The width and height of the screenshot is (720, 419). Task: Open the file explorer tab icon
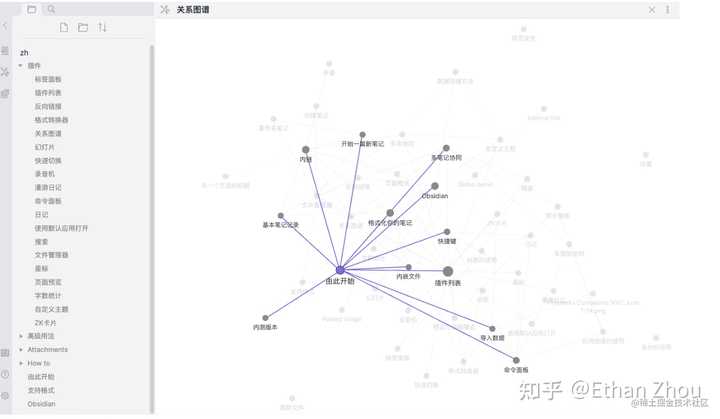[x=32, y=9]
